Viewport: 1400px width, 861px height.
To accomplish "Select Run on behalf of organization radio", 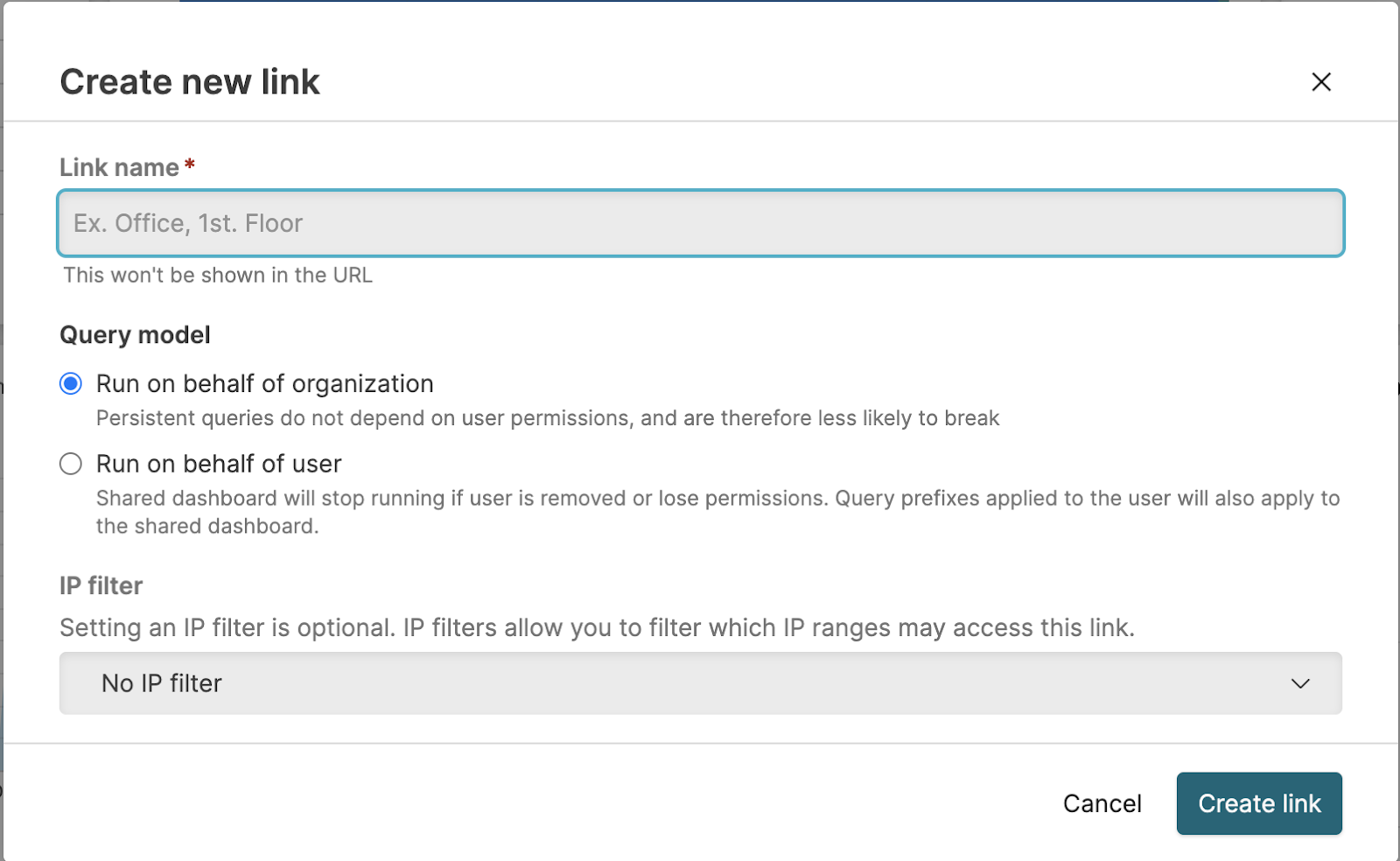I will 71,384.
